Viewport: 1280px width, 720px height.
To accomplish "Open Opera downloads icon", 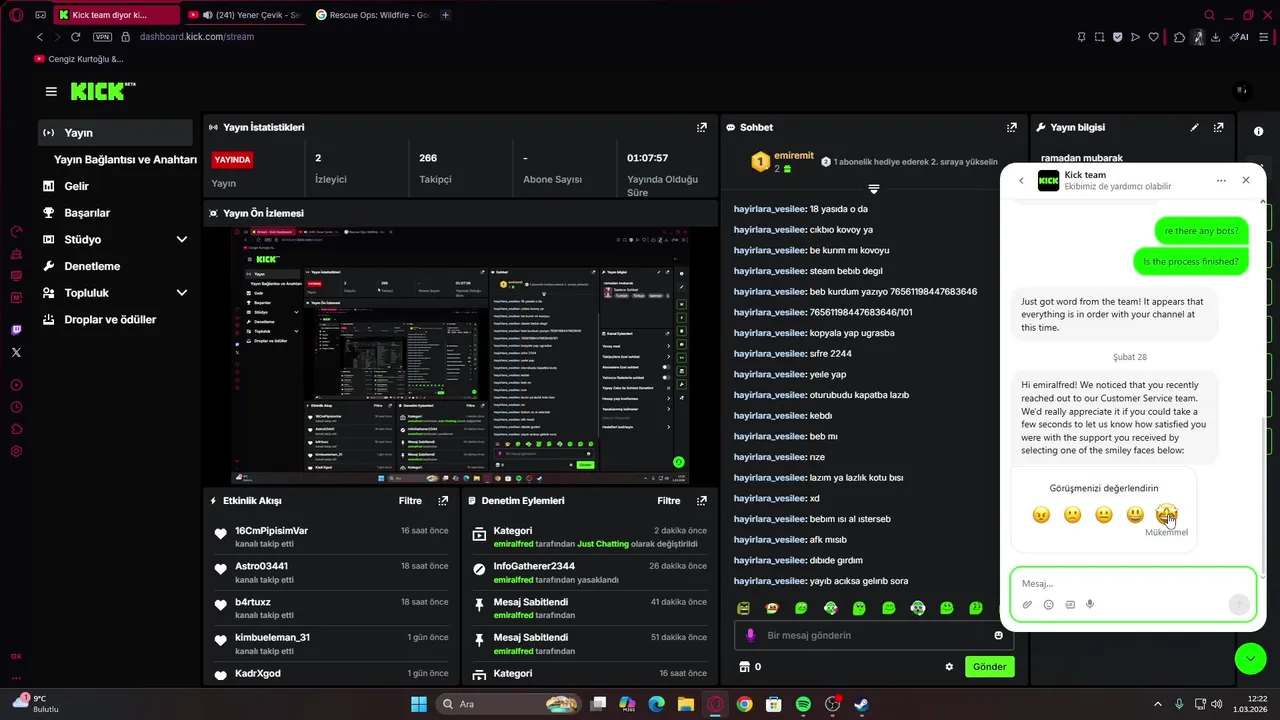I will point(1215,37).
